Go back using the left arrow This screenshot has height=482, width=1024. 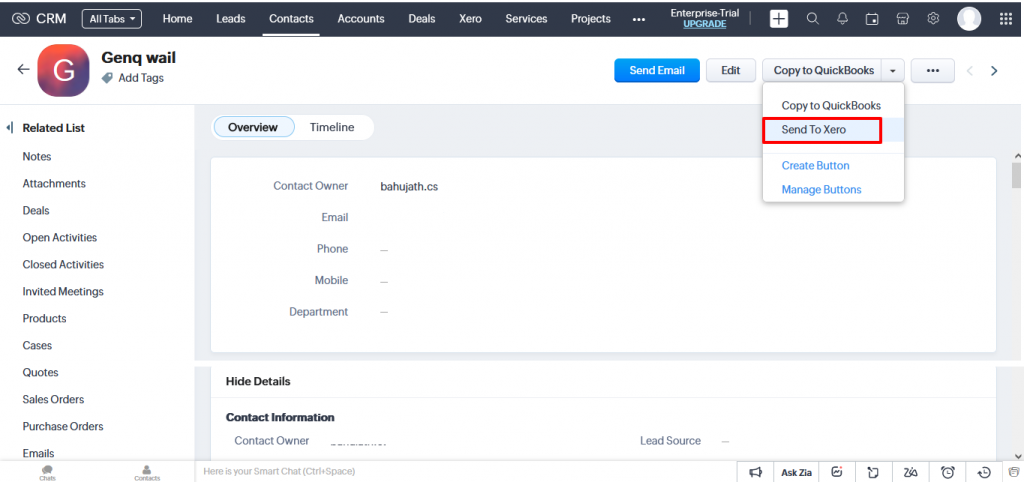pyautogui.click(x=24, y=69)
